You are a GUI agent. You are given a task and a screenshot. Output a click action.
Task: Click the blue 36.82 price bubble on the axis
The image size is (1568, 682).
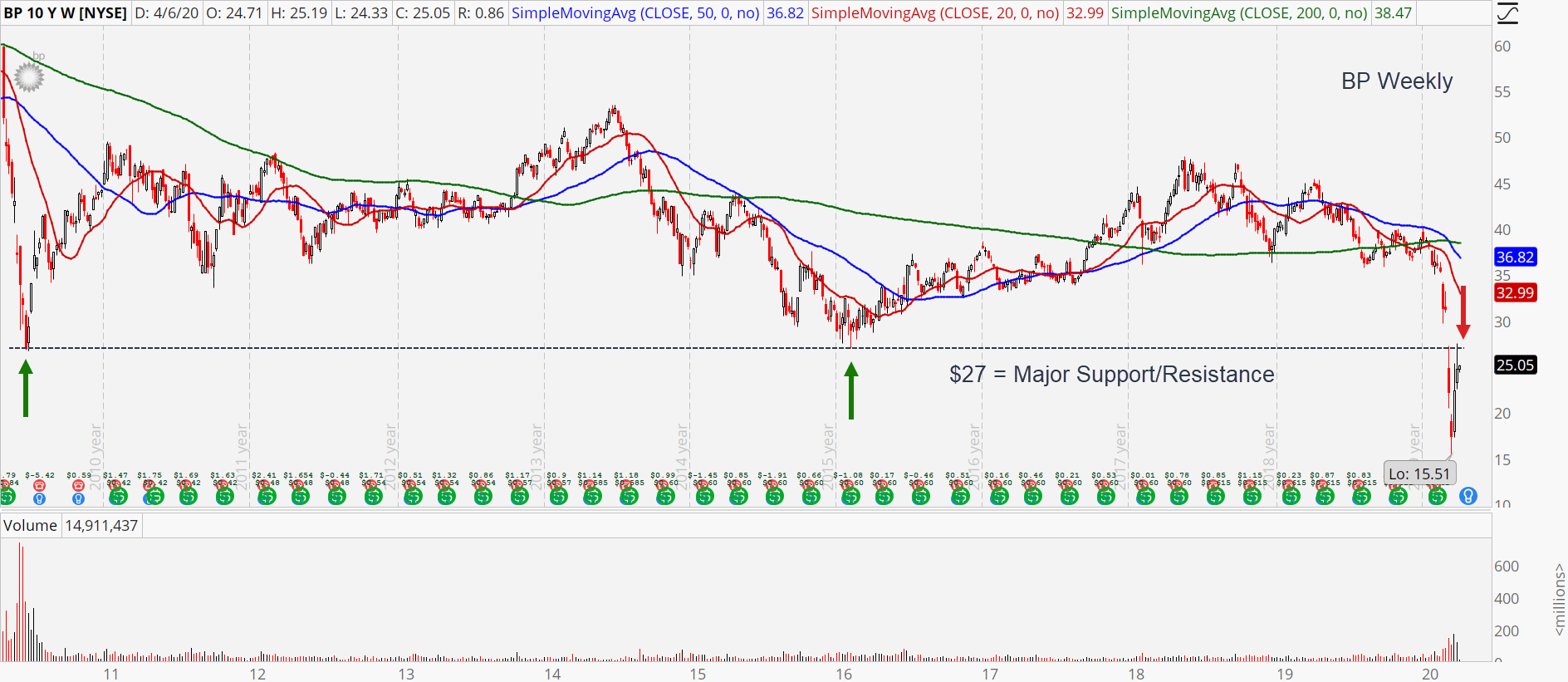[x=1516, y=258]
